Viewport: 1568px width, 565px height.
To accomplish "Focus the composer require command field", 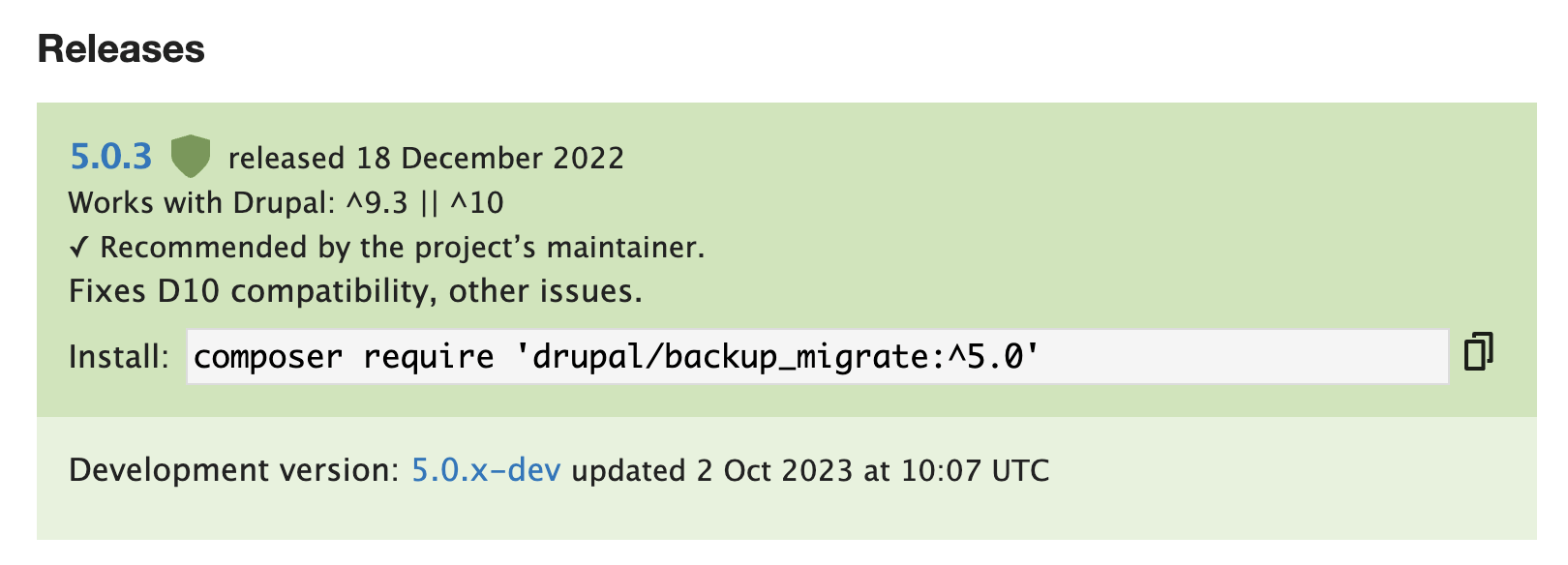I will pyautogui.click(x=817, y=357).
